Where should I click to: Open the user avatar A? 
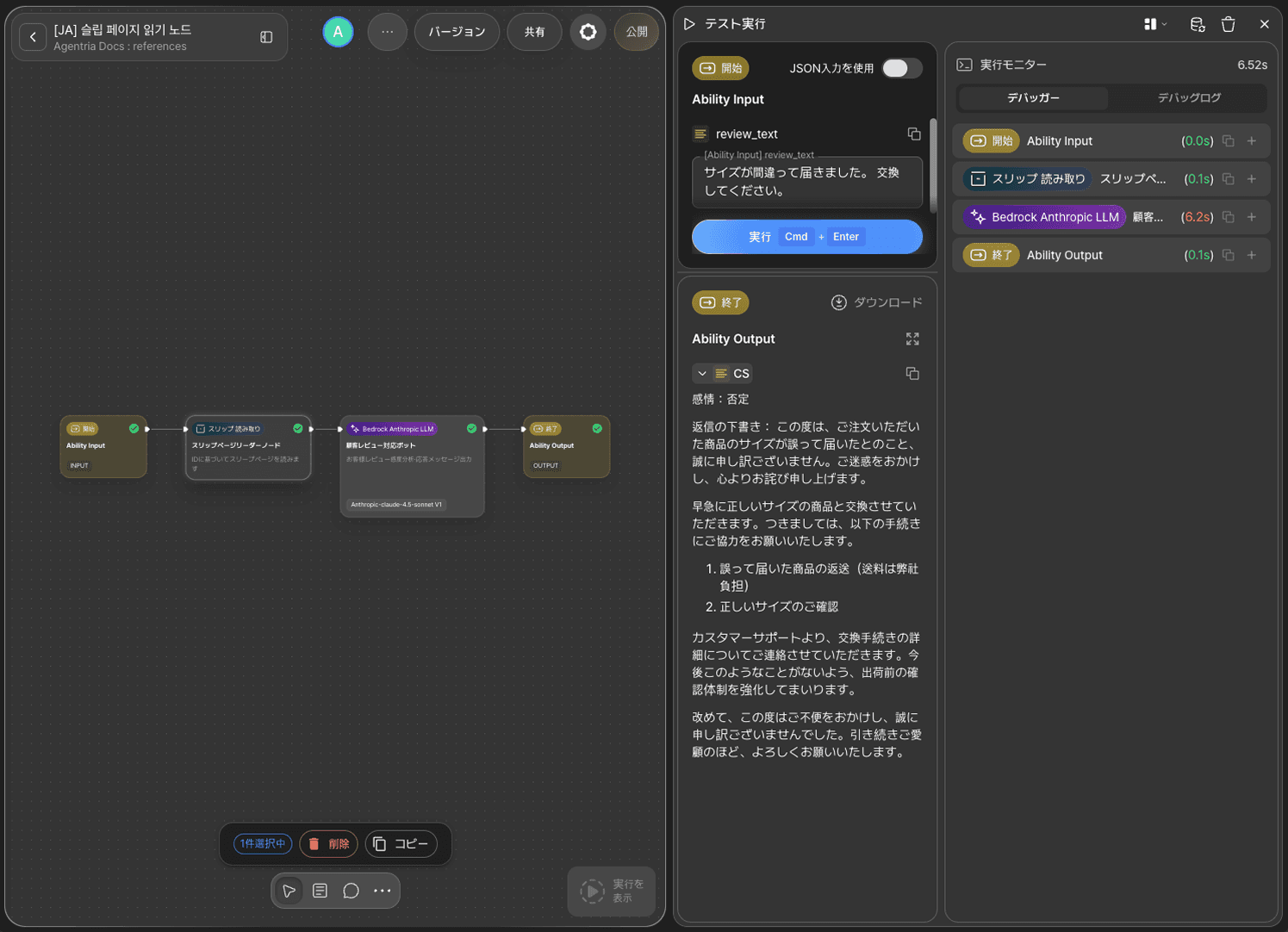pos(338,32)
